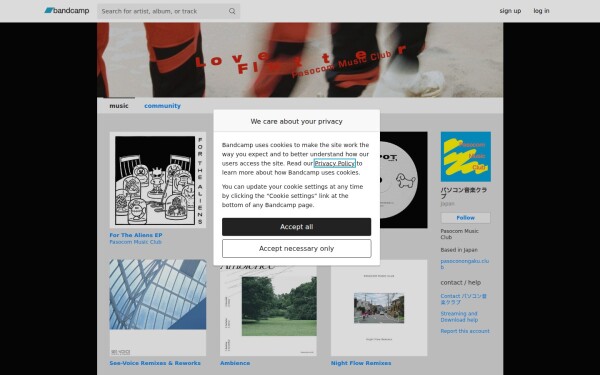This screenshot has width=600, height=375.
Task: Open For The Aliens EP cover art
Action: 158,180
